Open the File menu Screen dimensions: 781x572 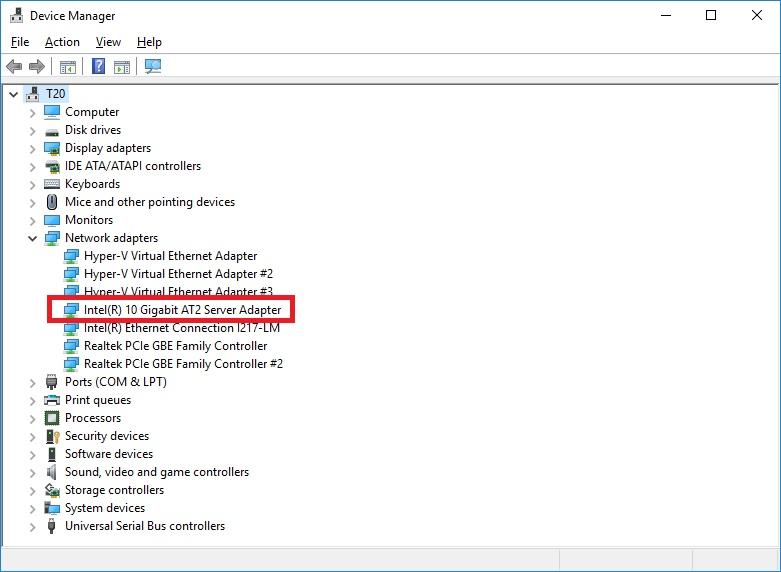(x=20, y=42)
